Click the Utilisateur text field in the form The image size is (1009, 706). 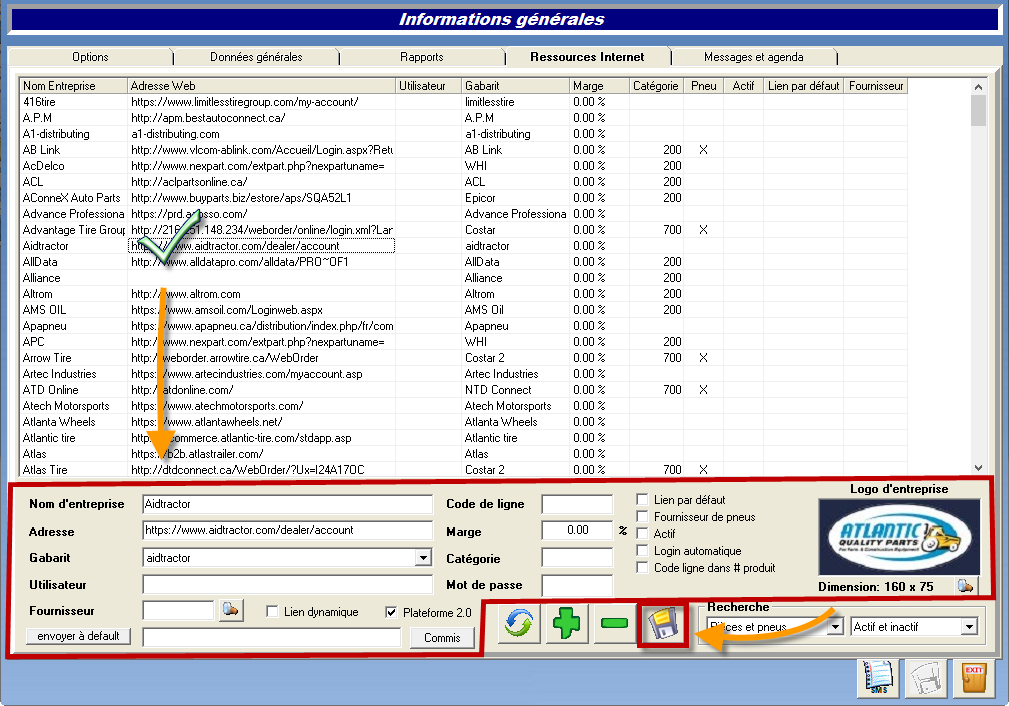(x=288, y=584)
